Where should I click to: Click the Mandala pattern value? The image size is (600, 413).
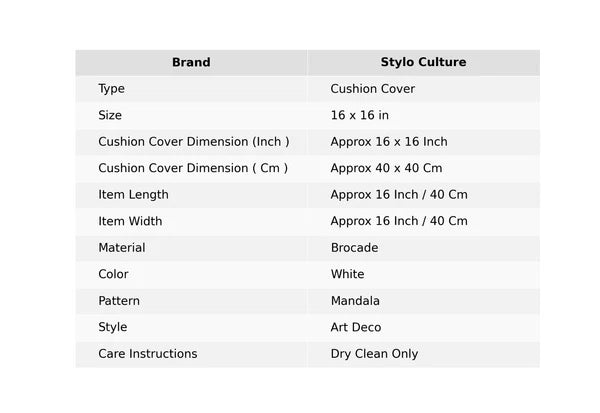[x=355, y=301]
